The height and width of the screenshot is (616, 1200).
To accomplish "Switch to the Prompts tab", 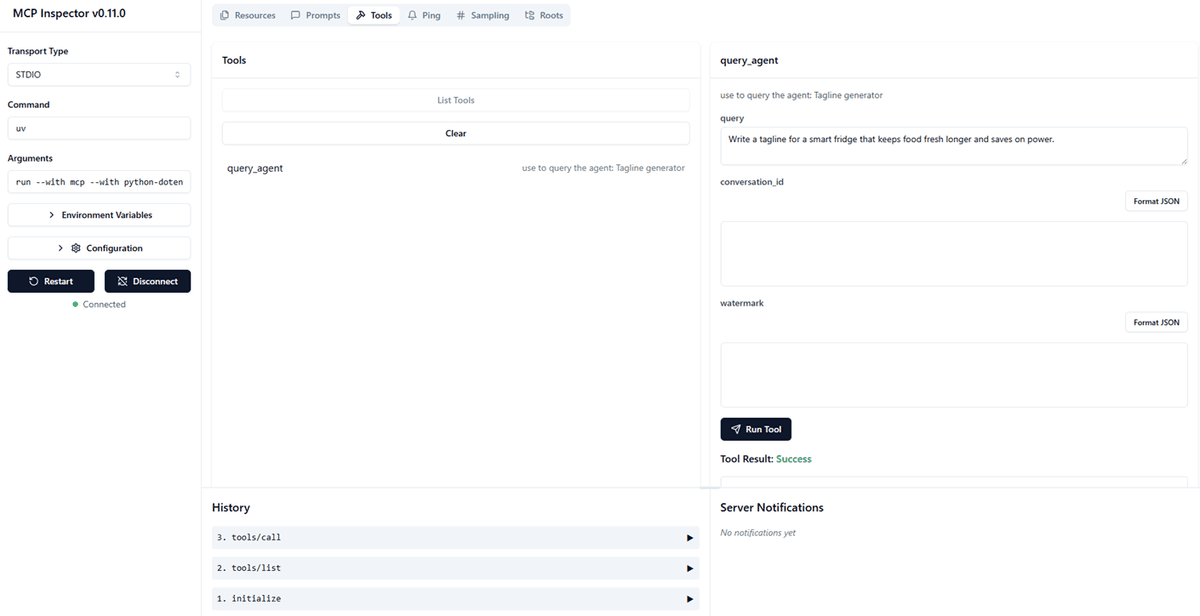I will pos(315,16).
